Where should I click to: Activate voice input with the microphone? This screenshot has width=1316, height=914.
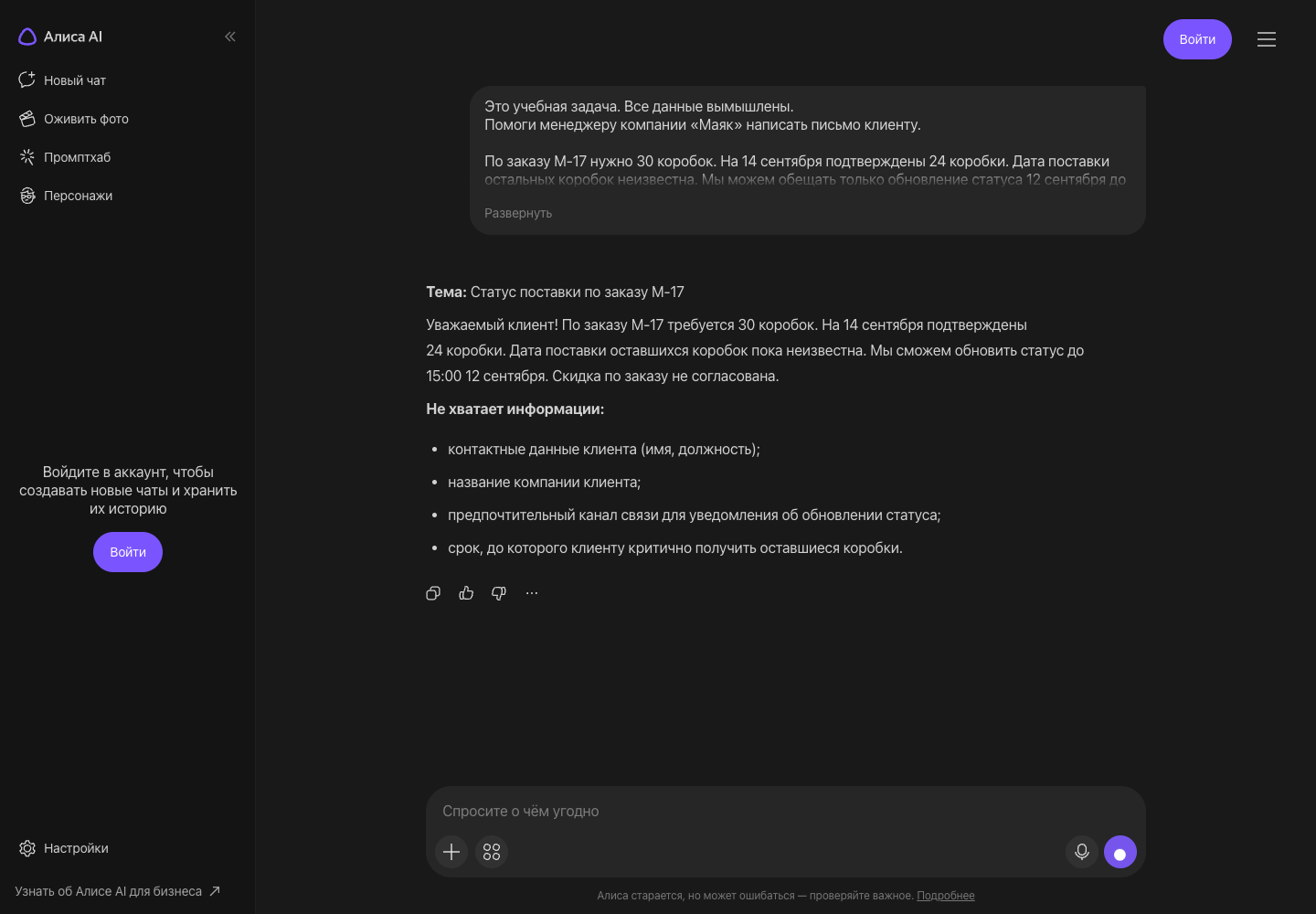tap(1082, 852)
